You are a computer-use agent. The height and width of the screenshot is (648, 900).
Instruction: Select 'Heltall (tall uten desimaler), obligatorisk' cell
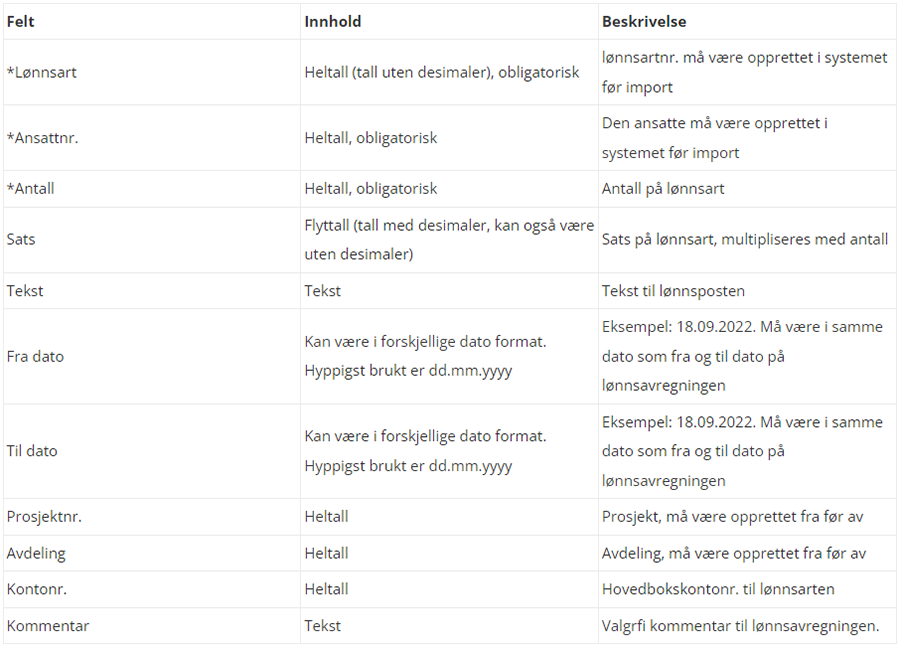tap(441, 72)
